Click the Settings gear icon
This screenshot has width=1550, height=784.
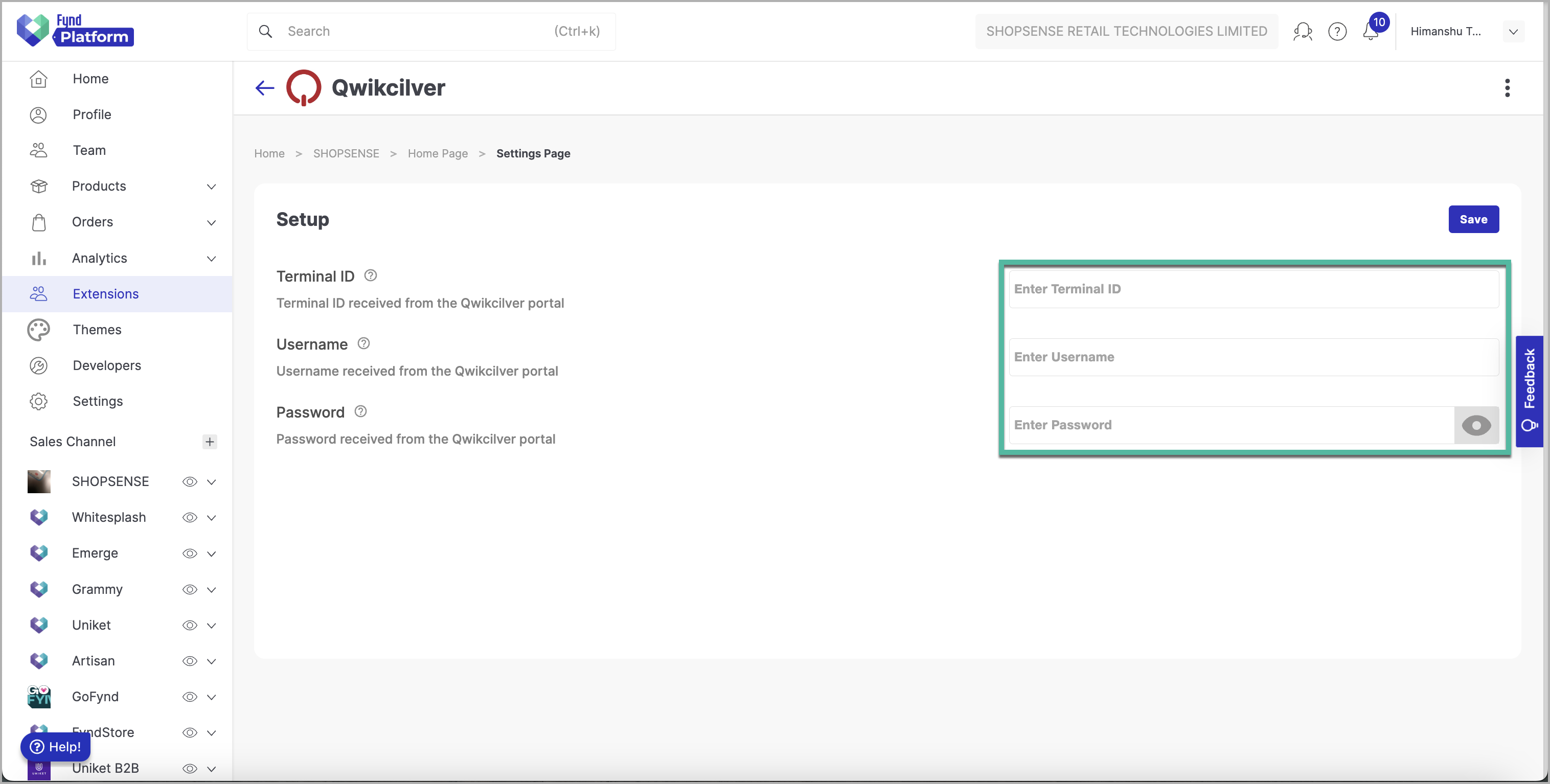(x=38, y=401)
